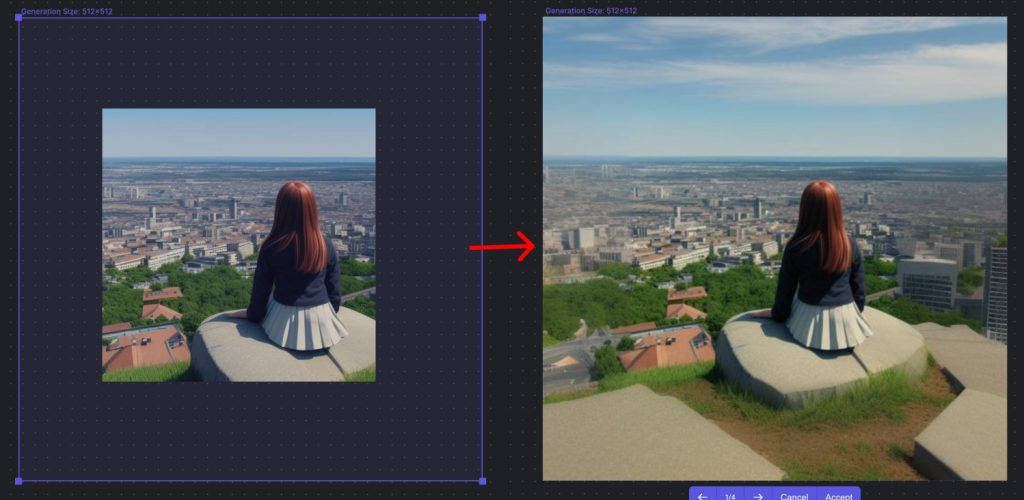Click the 1/4 result counter

(730, 495)
